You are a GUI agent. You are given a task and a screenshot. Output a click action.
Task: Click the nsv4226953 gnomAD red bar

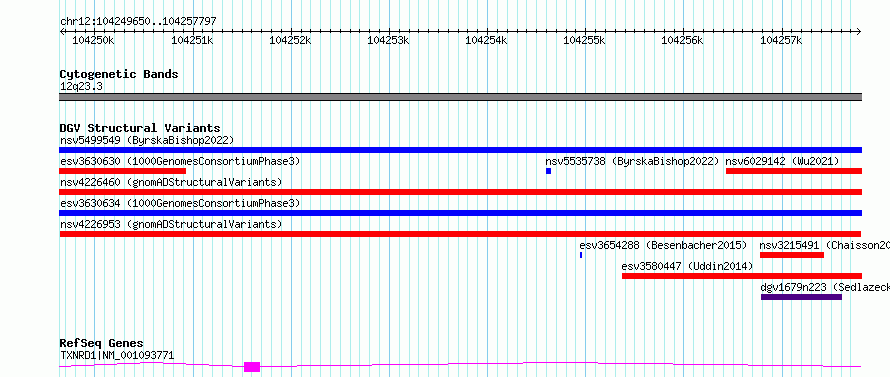pos(460,234)
